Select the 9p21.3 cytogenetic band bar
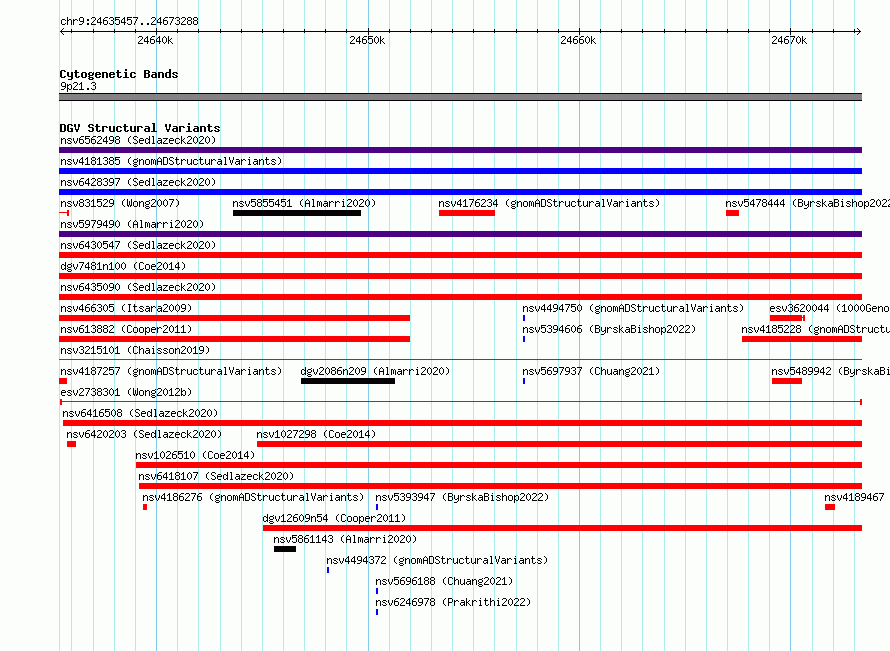This screenshot has width=890, height=651. coord(460,97)
